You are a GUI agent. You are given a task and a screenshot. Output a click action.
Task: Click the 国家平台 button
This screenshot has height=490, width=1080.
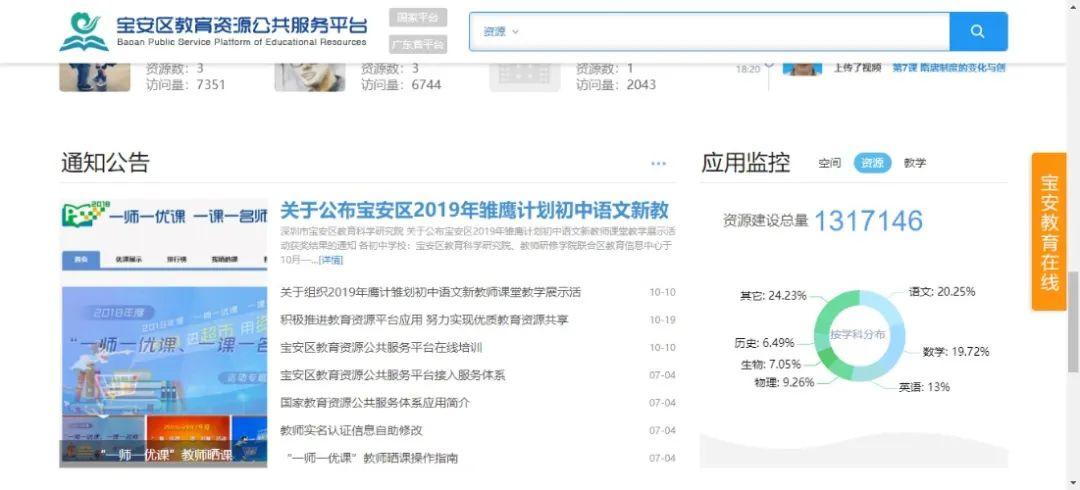tap(418, 18)
